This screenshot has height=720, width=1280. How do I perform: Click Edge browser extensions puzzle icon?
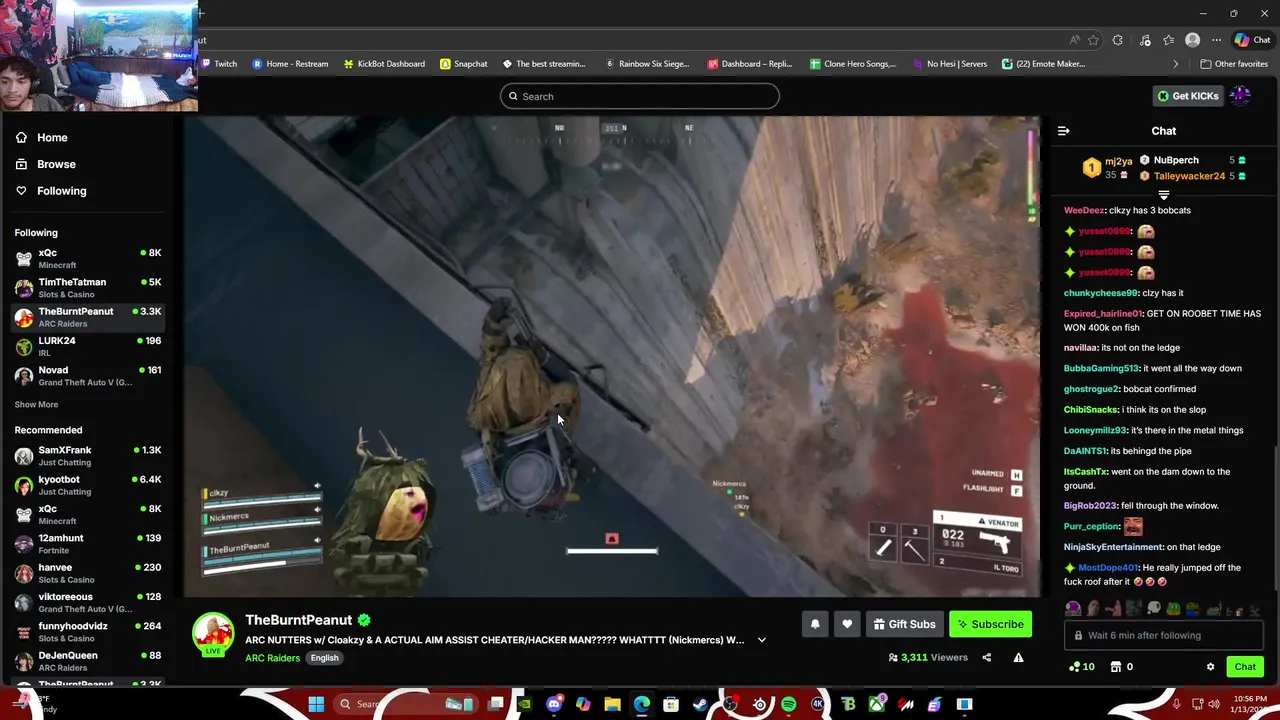(1118, 40)
